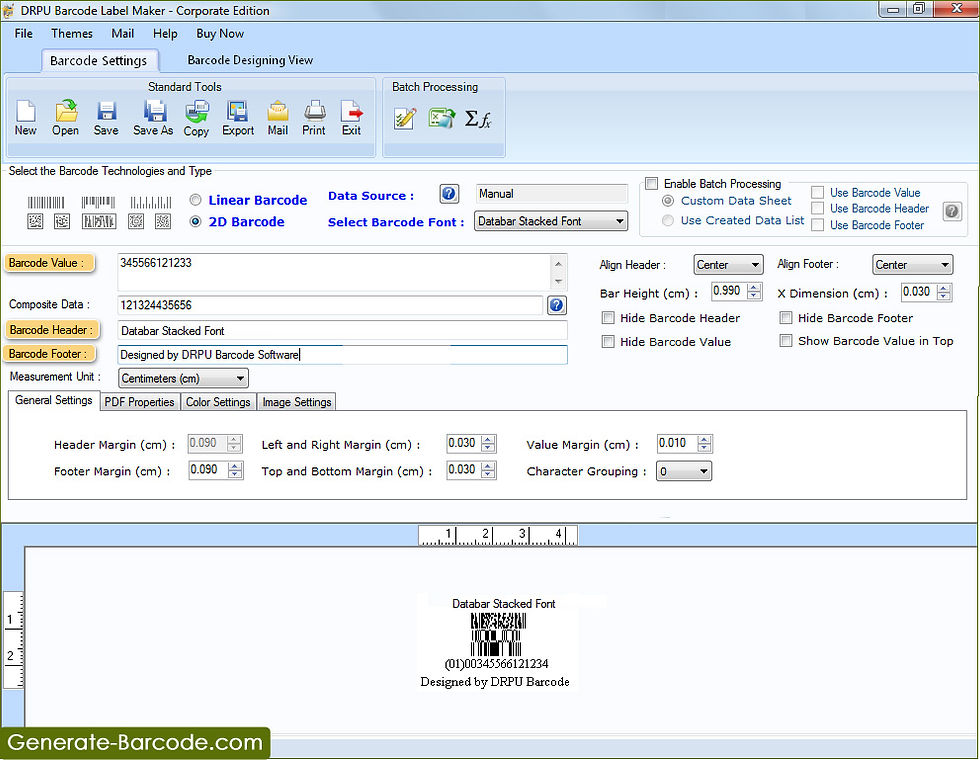Viewport: 980px width, 760px height.
Task: Open the Align Footer dropdown
Action: click(912, 265)
